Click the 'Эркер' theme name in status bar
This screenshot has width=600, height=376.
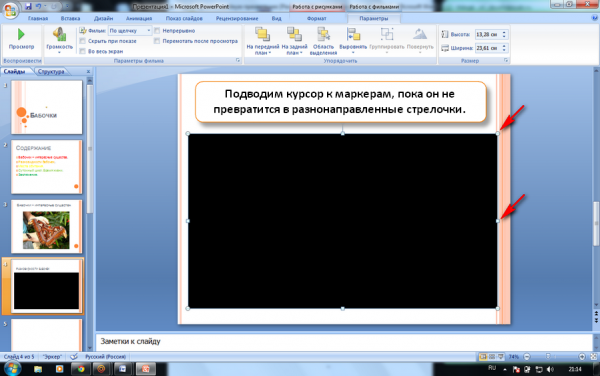tap(52, 356)
